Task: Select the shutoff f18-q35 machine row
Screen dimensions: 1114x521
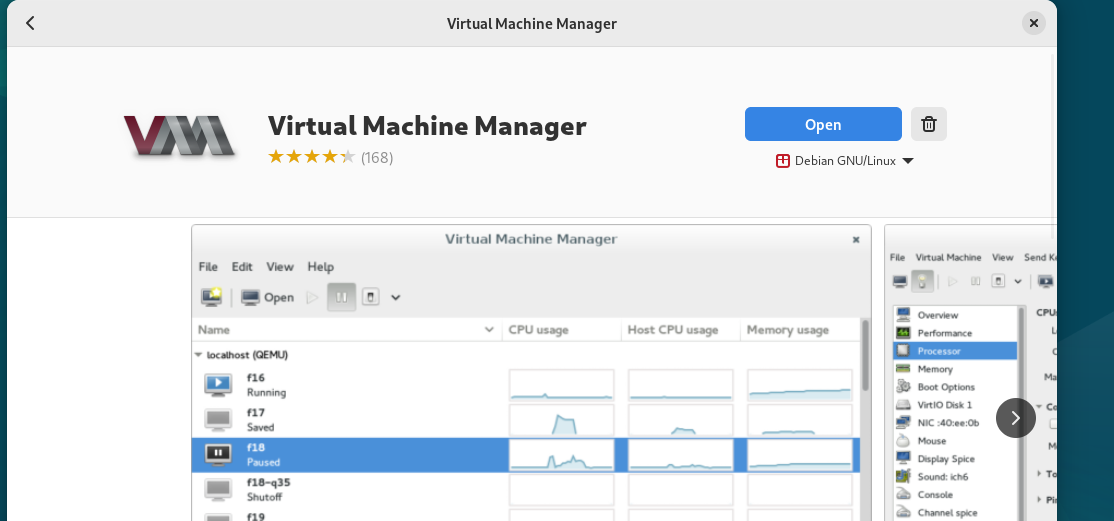Action: point(526,490)
